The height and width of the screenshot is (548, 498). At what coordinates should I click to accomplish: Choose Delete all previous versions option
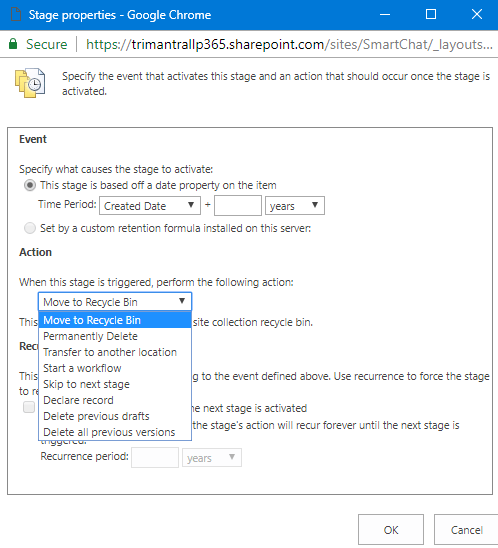pyautogui.click(x=115, y=432)
